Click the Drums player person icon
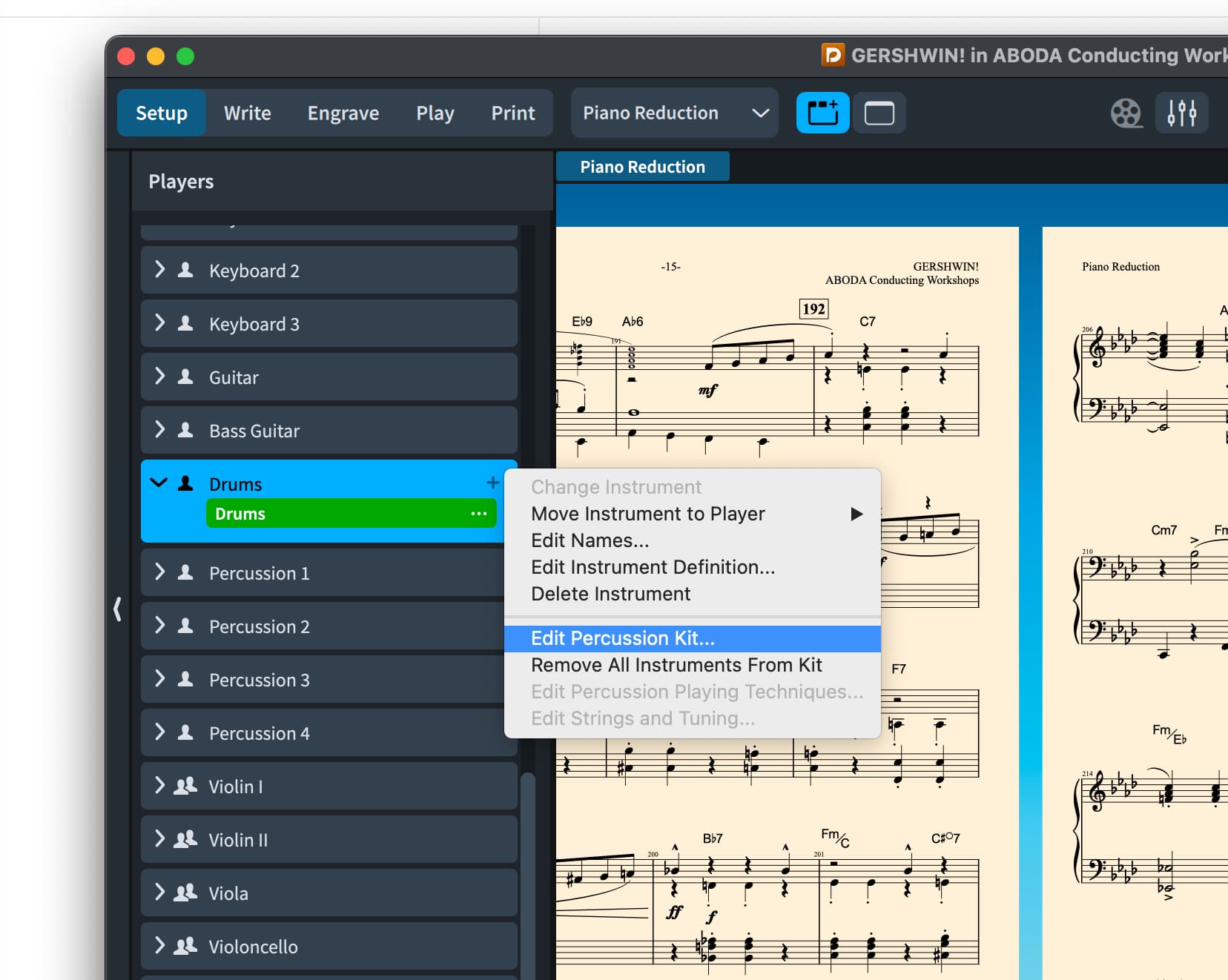The width and height of the screenshot is (1228, 980). [x=185, y=483]
